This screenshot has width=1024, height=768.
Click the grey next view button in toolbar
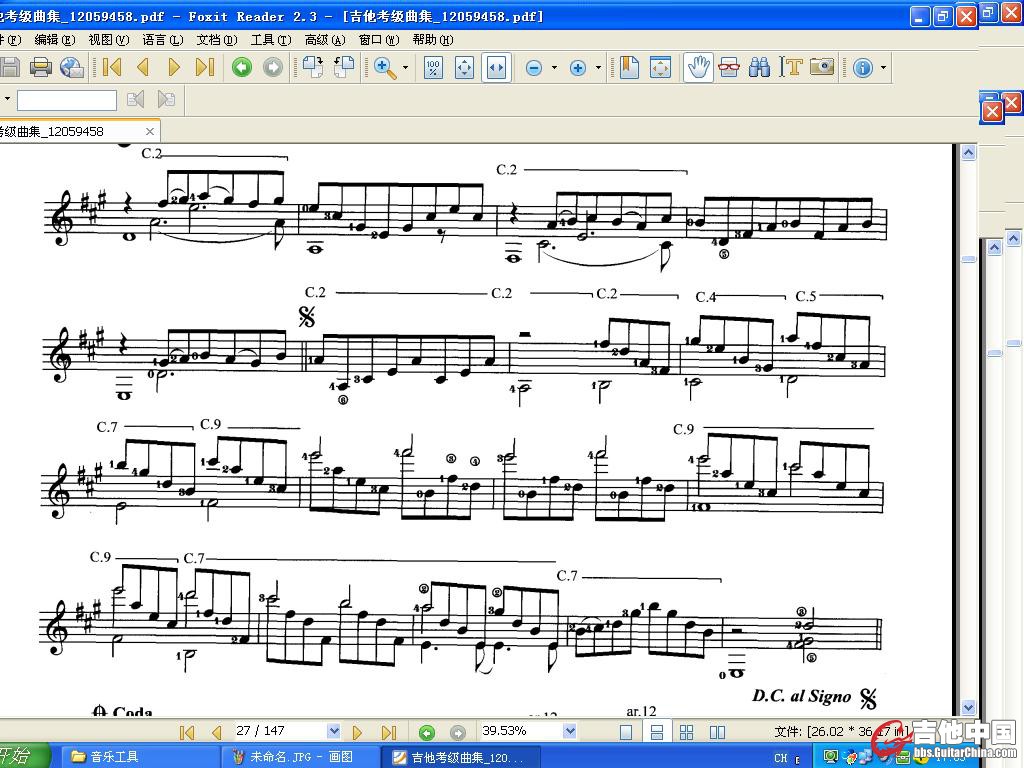point(273,67)
